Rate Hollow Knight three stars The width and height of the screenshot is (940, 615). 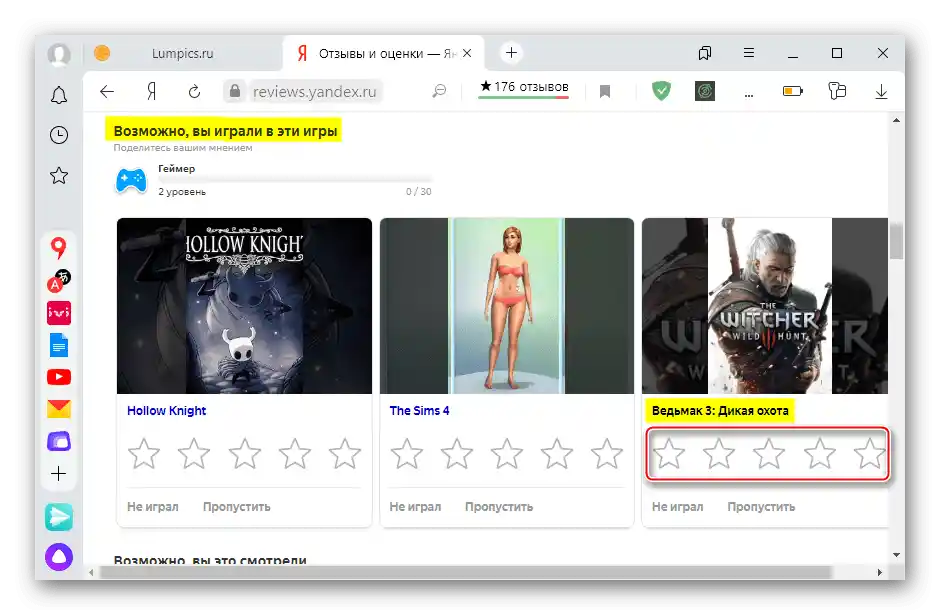[245, 453]
